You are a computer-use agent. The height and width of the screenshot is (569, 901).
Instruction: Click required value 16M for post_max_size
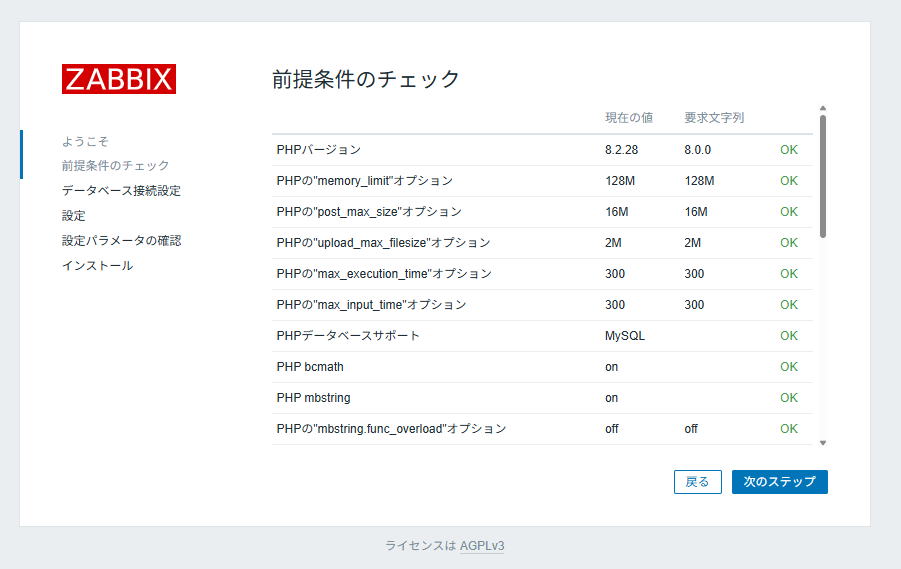(696, 212)
